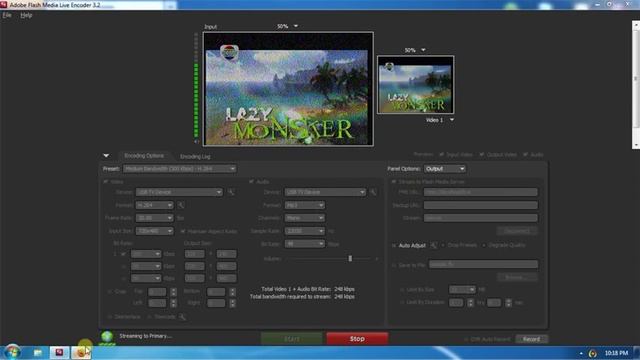640x360 pixels.
Task: Open H.264 format advanced settings wrench
Action: pos(181,205)
